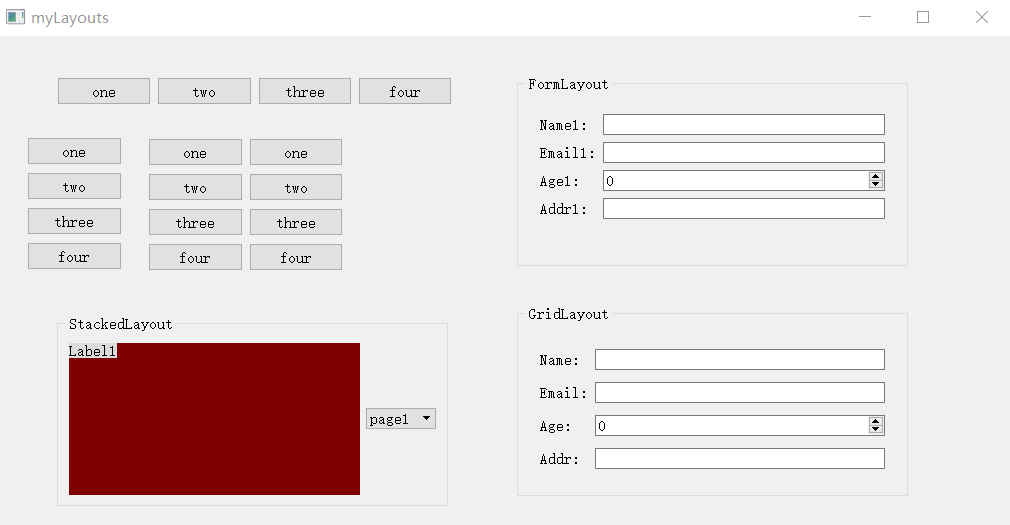Click the 'three' button in the horizontal row
1010x525 pixels.
[x=305, y=91]
